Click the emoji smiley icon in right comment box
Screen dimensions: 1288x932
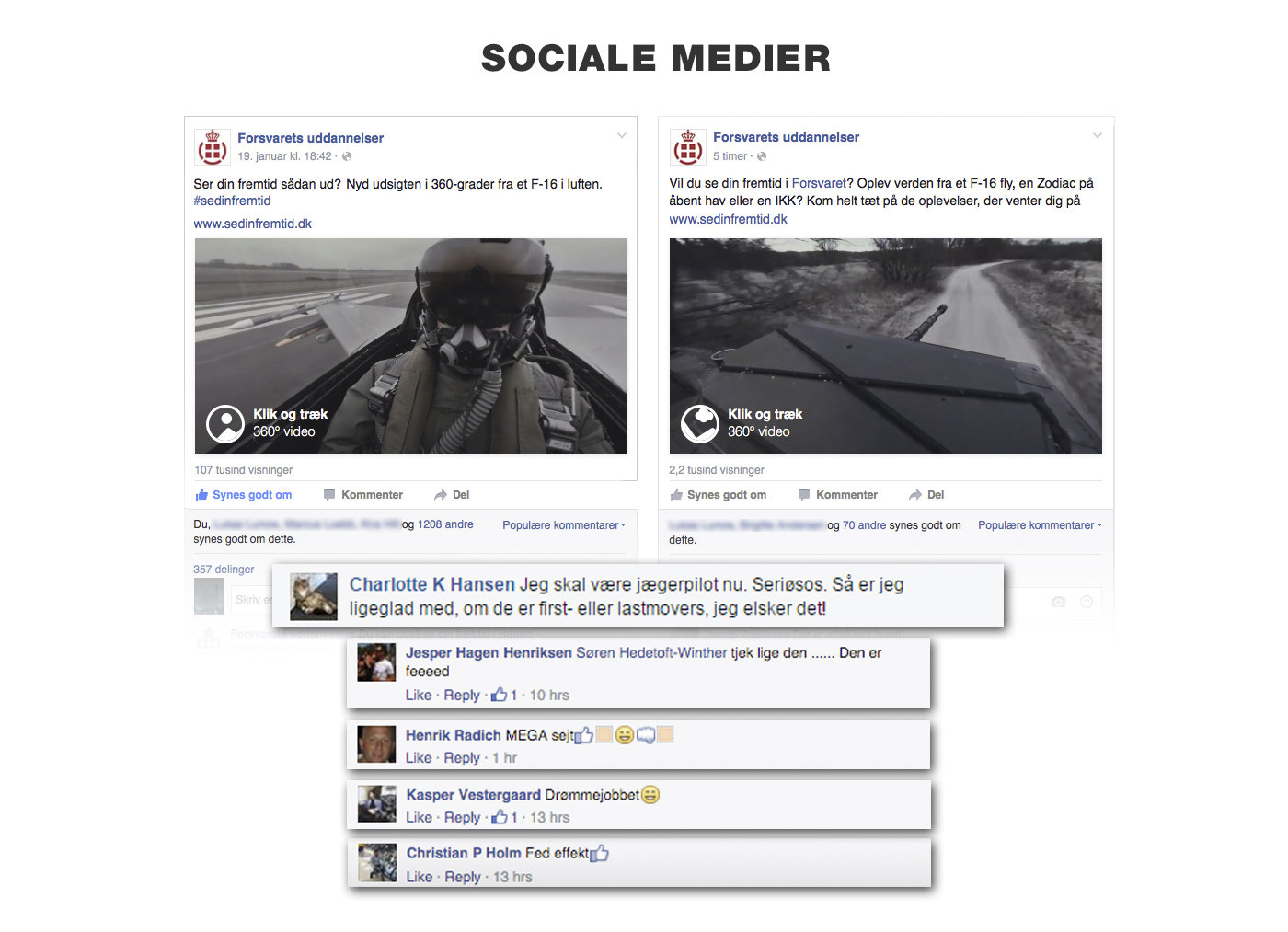click(x=1087, y=602)
